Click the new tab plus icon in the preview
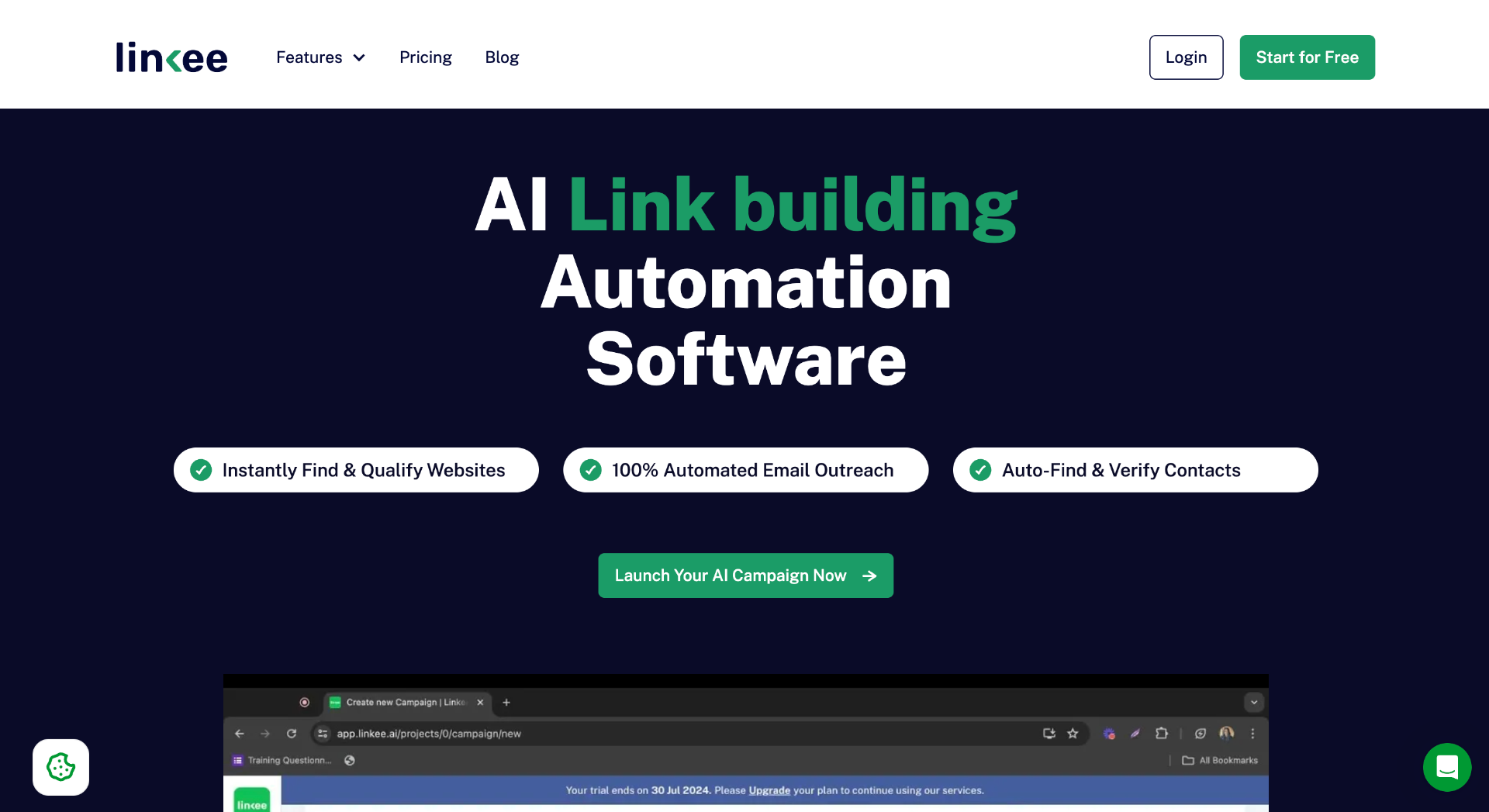Viewport: 1489px width, 812px height. [506, 703]
